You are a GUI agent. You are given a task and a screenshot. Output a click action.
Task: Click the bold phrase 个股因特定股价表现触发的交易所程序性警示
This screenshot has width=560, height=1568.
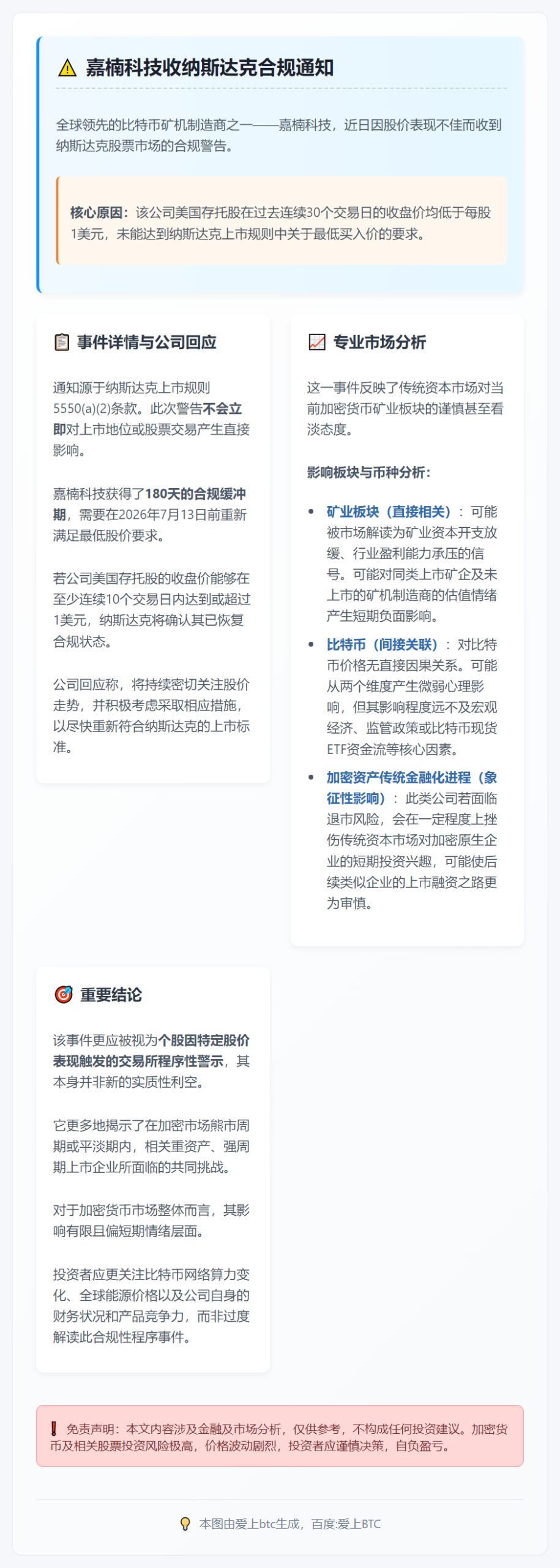pos(151,1050)
